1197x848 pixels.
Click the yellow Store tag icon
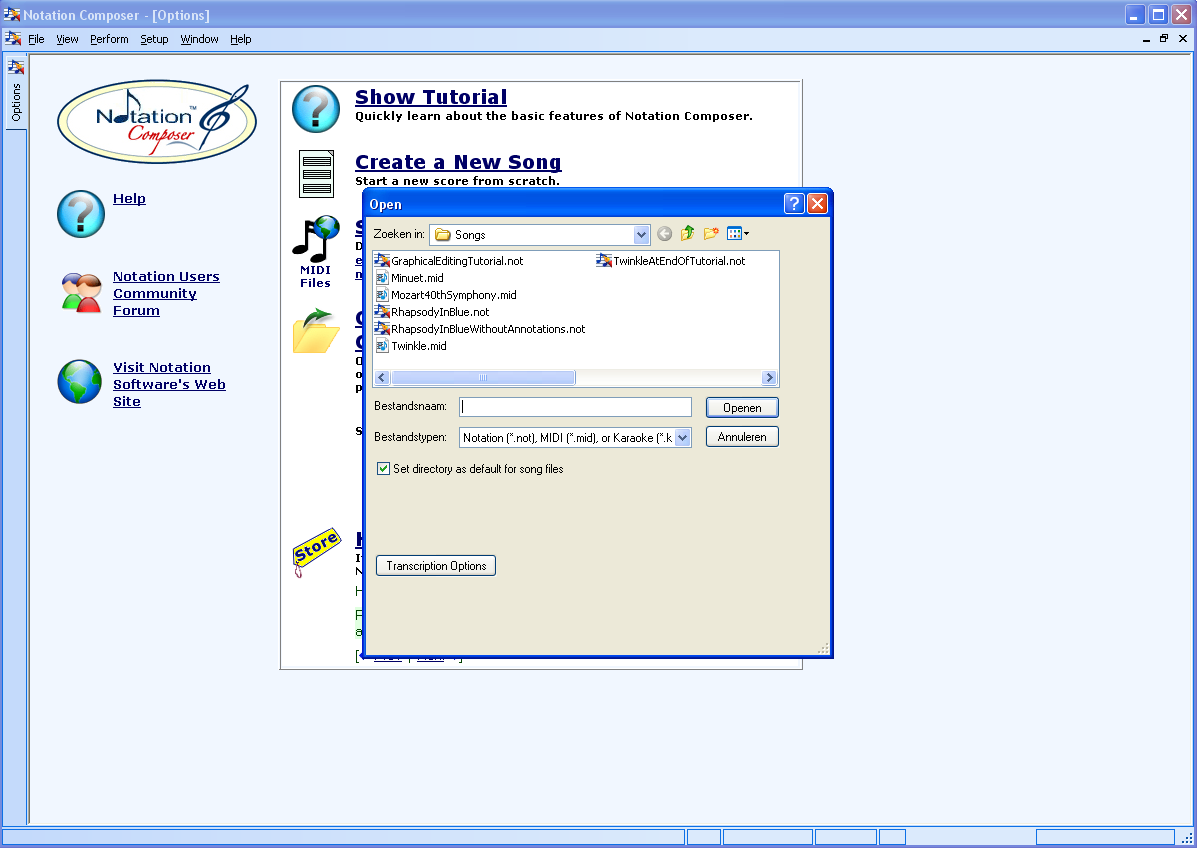[316, 552]
